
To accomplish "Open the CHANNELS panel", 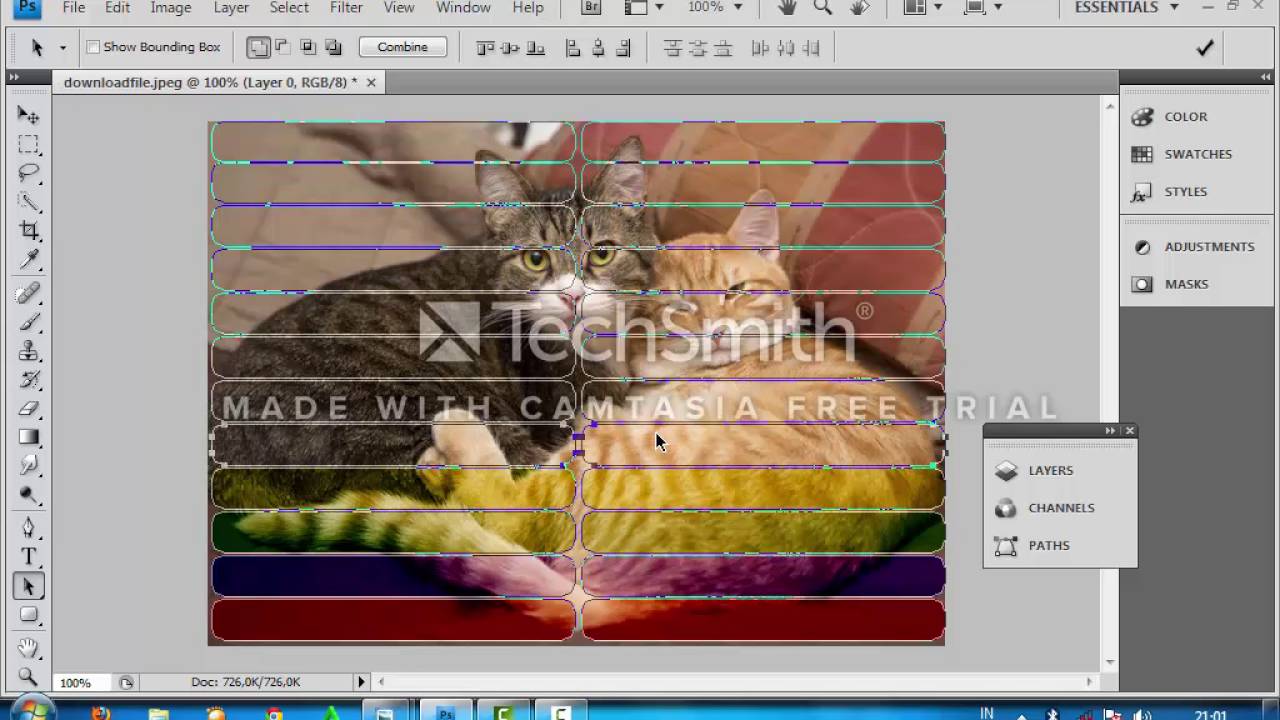I will pos(1061,508).
